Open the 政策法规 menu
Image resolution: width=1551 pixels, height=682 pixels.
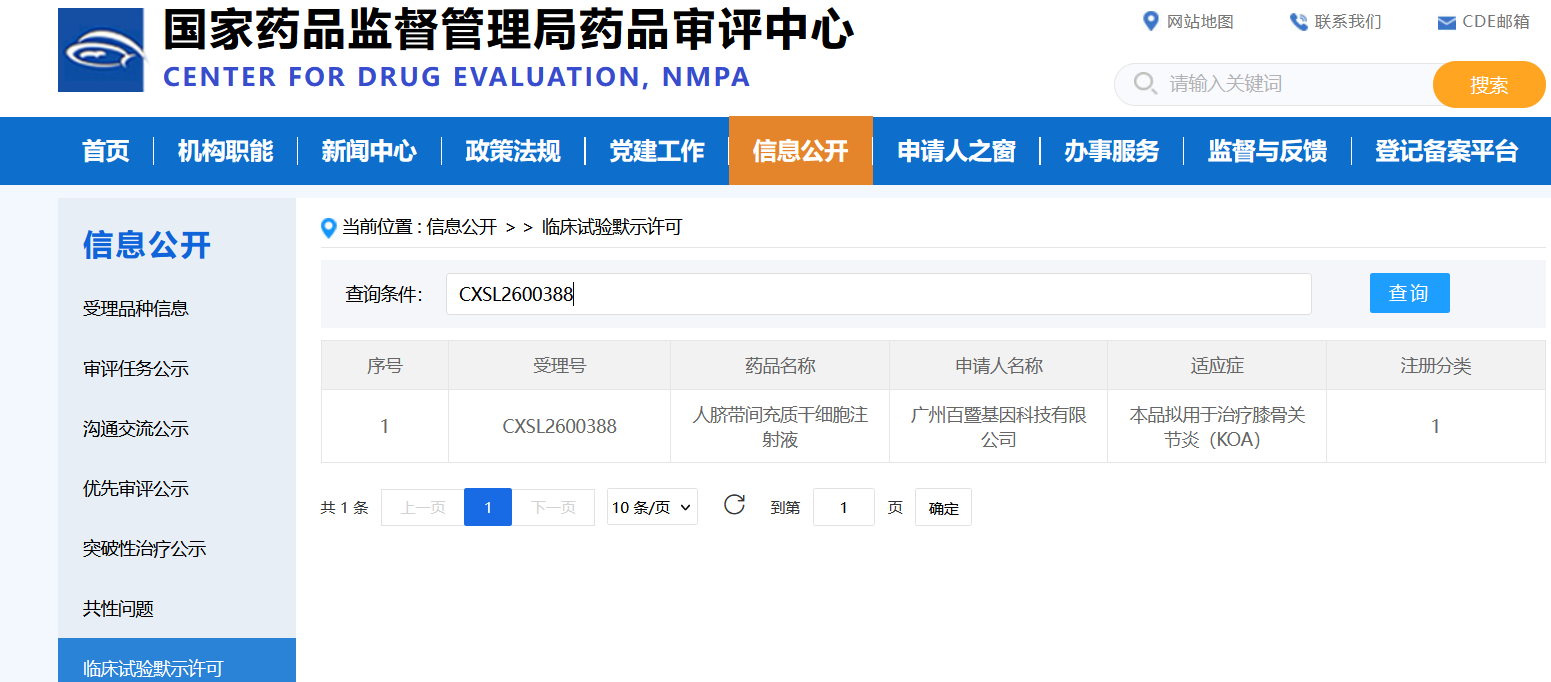(x=513, y=151)
